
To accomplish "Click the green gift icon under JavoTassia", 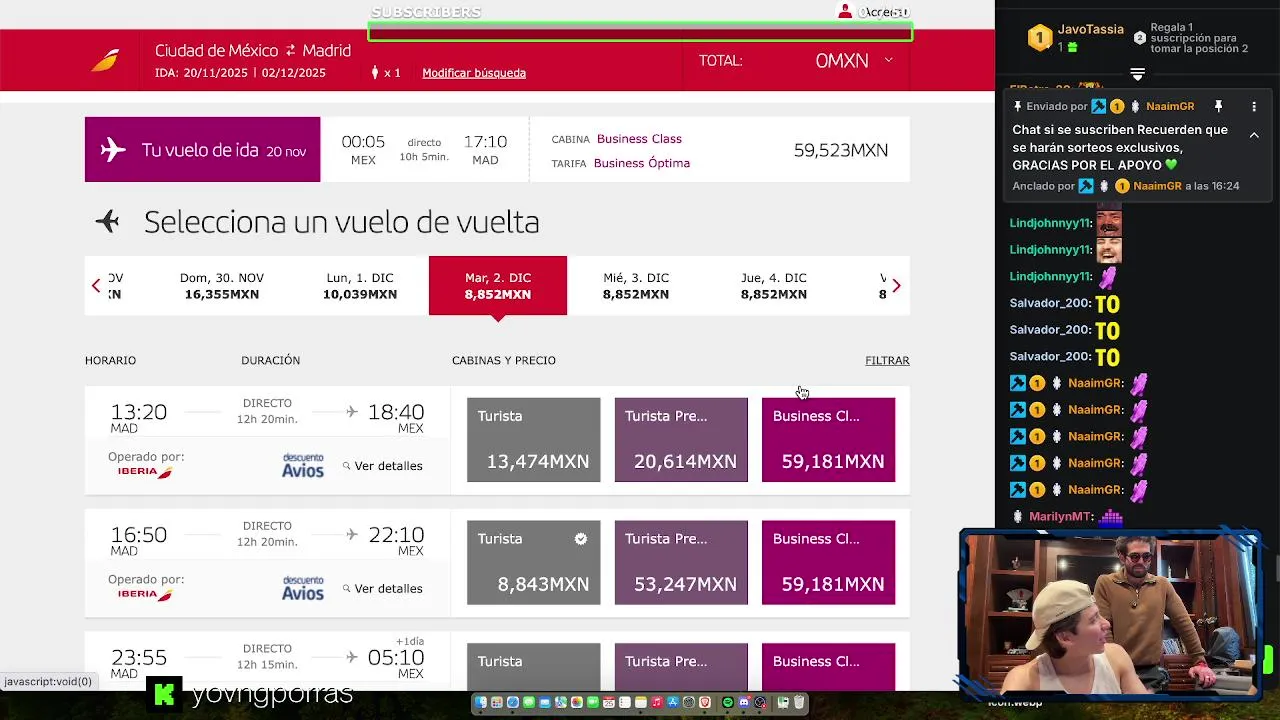I will click(1072, 47).
